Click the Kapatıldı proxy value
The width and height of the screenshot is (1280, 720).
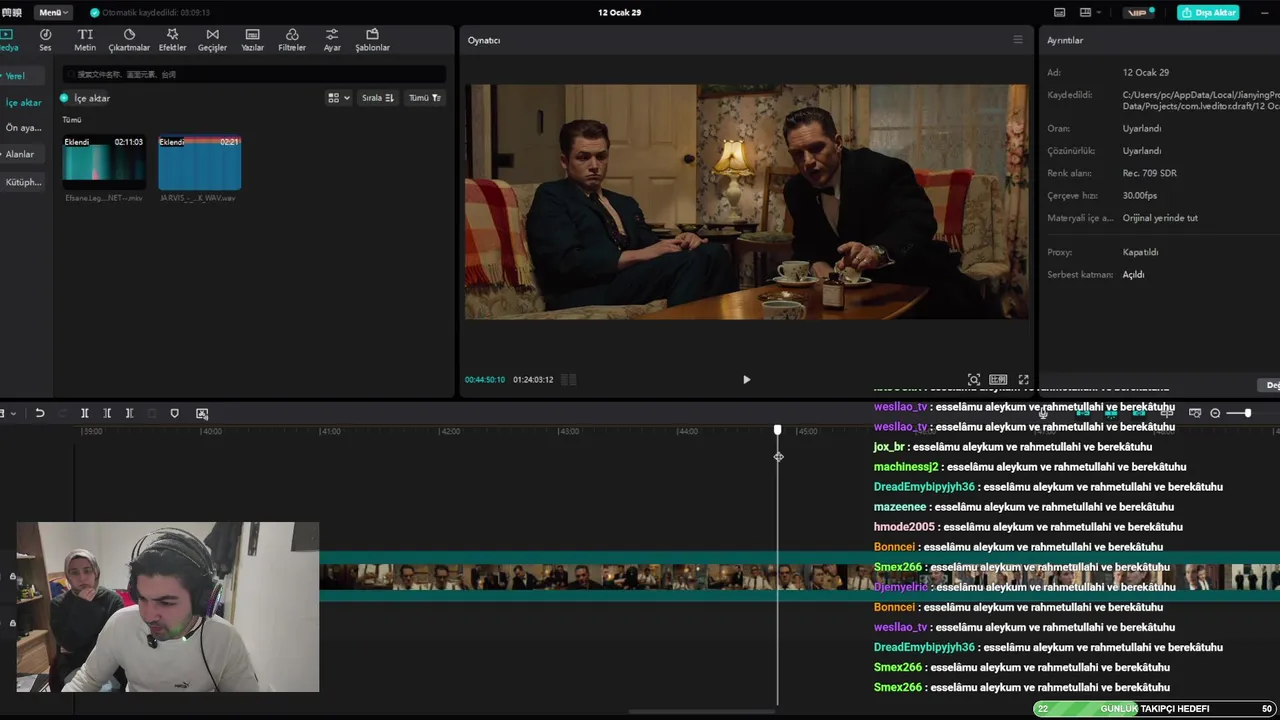(x=1140, y=252)
